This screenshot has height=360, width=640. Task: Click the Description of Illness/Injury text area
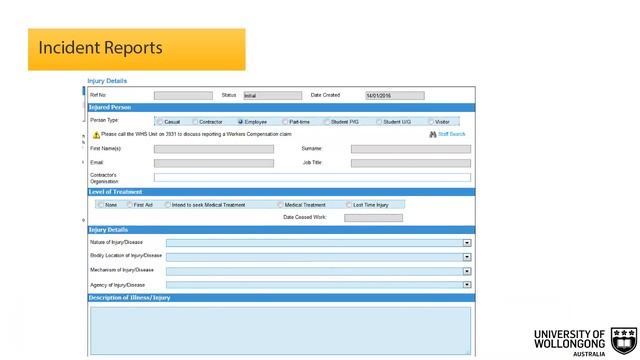[280, 331]
